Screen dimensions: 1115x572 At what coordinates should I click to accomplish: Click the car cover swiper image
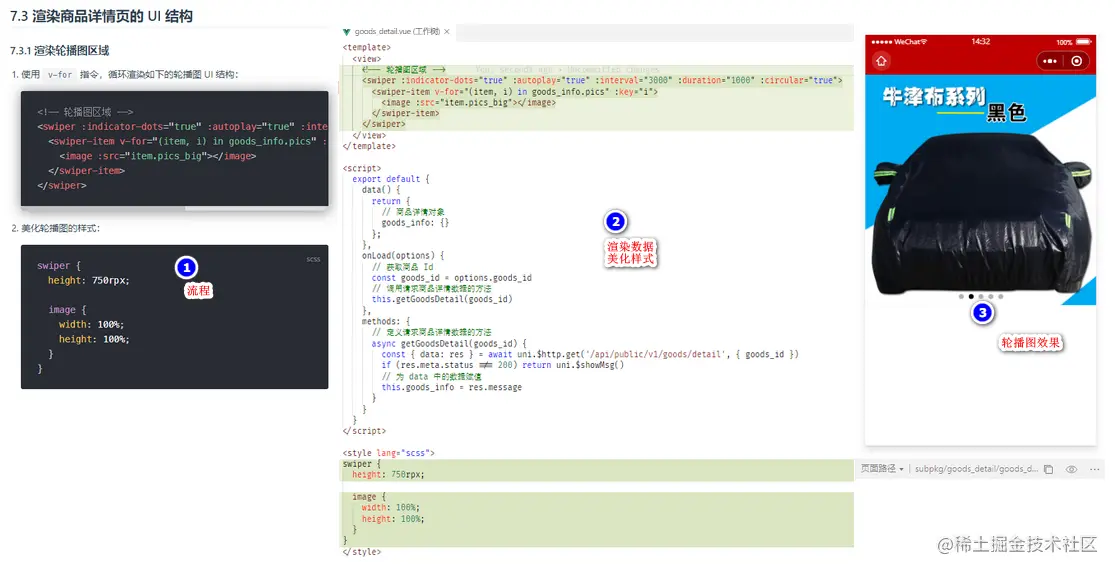coord(980,190)
